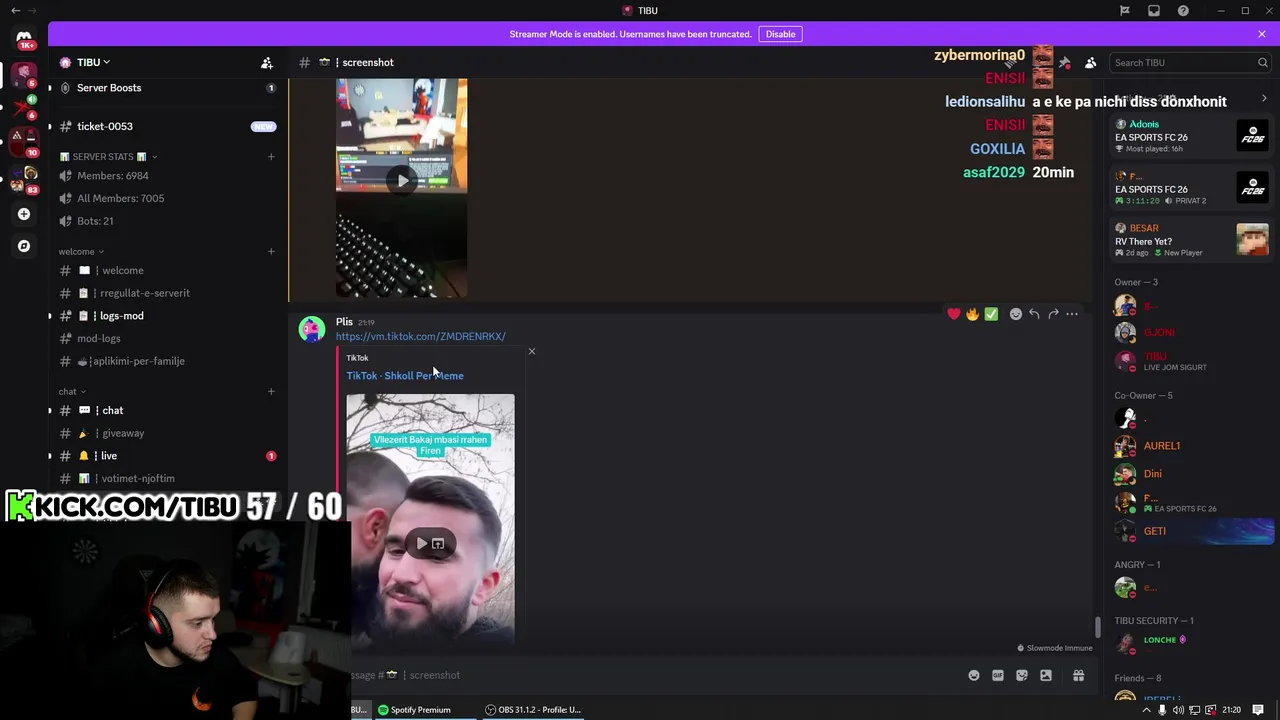
Task: Click the Add a Server plus icon
Action: tap(24, 214)
